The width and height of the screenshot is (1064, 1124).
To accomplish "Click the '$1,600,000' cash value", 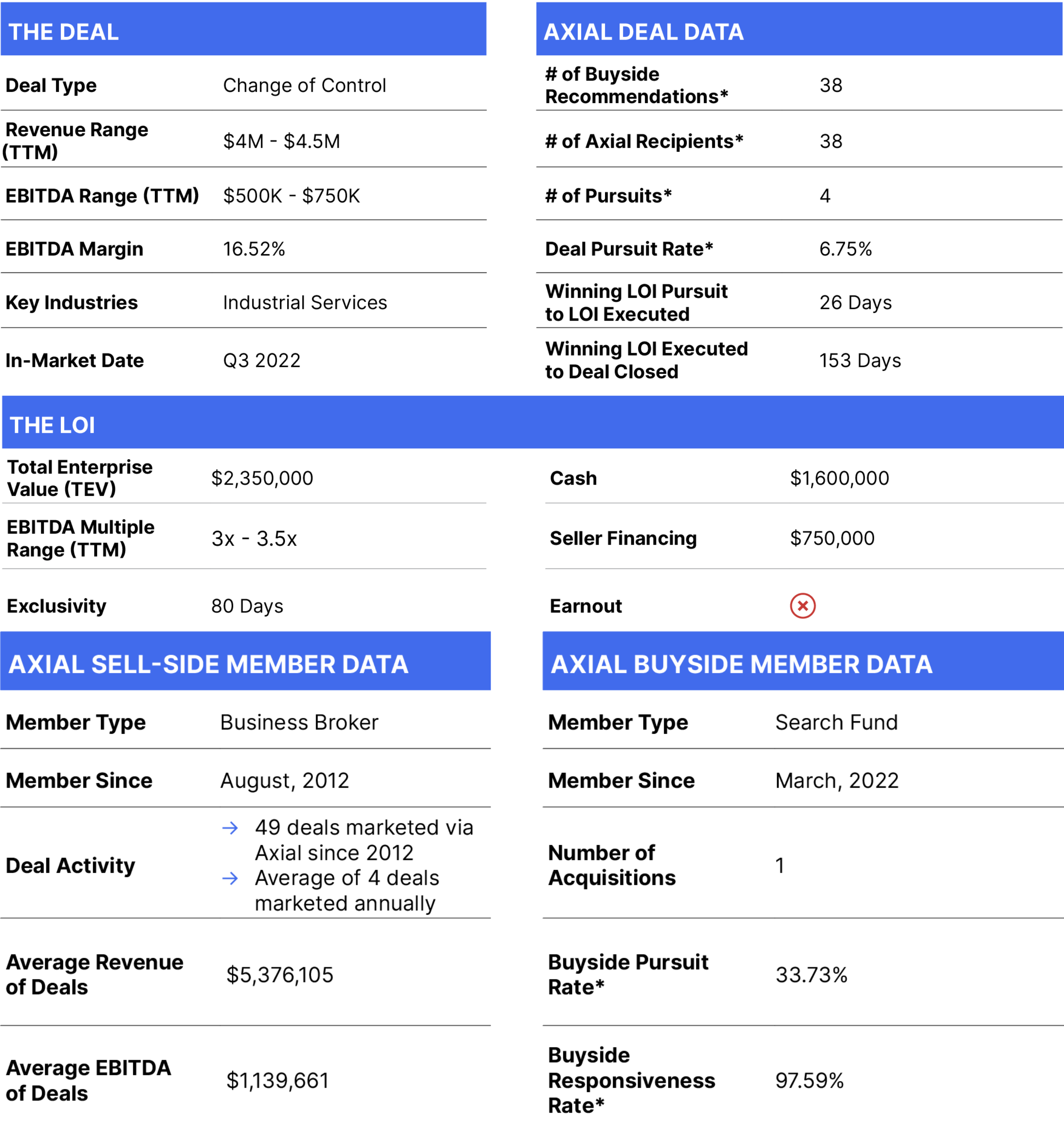I will coord(840,478).
